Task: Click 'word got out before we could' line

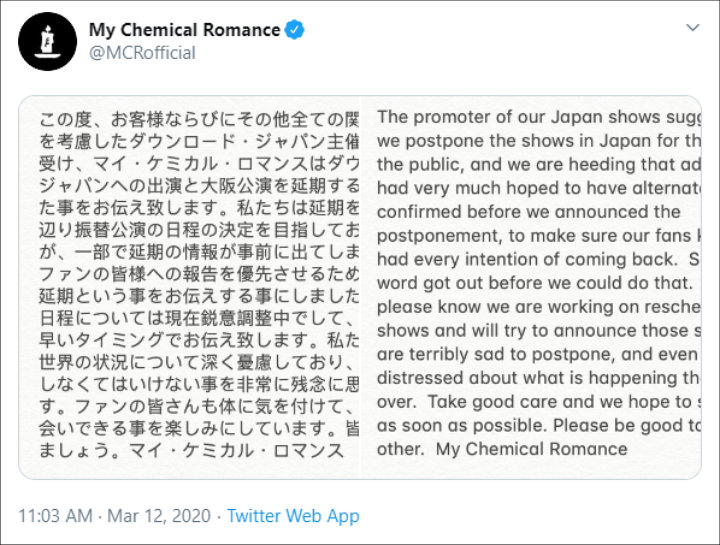Action: click(534, 283)
